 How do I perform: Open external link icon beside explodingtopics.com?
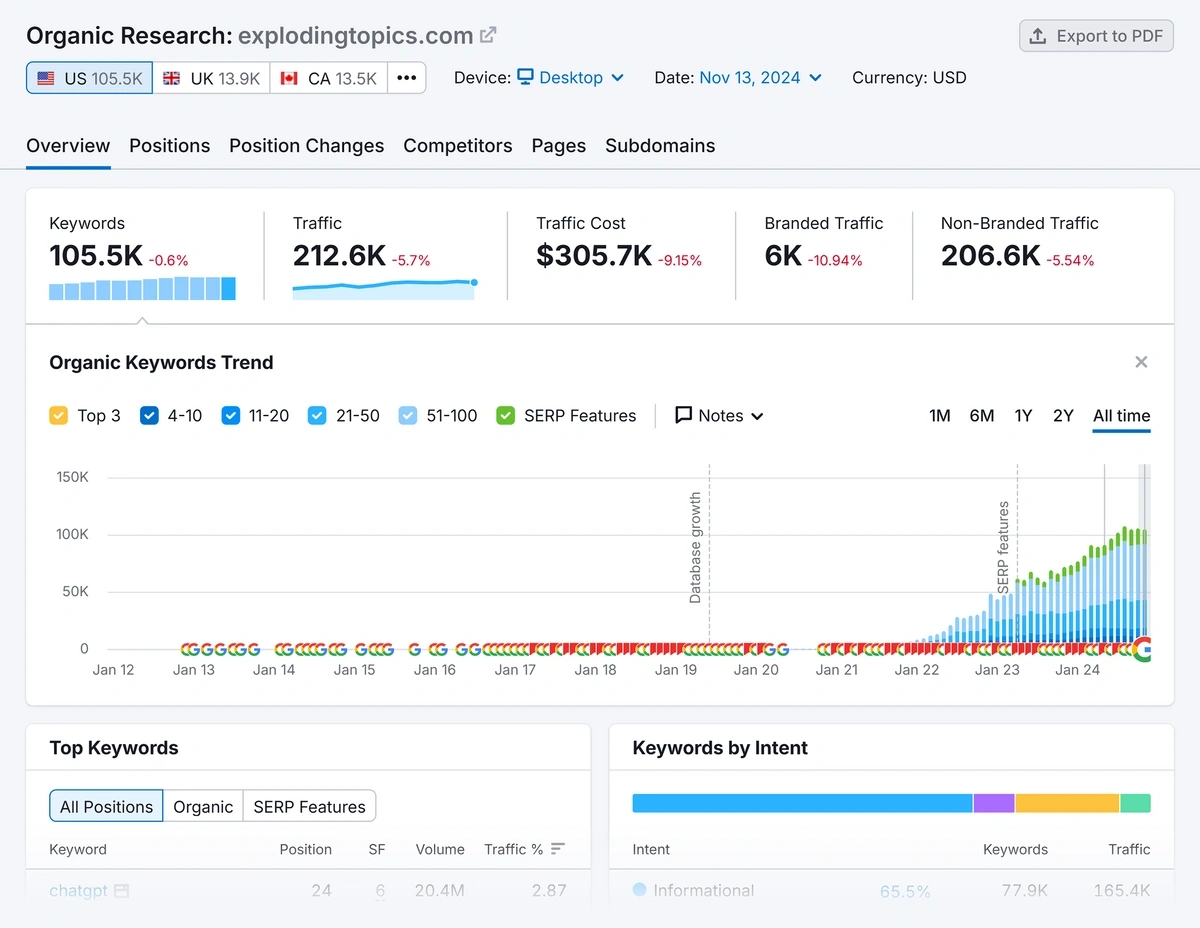[x=488, y=36]
